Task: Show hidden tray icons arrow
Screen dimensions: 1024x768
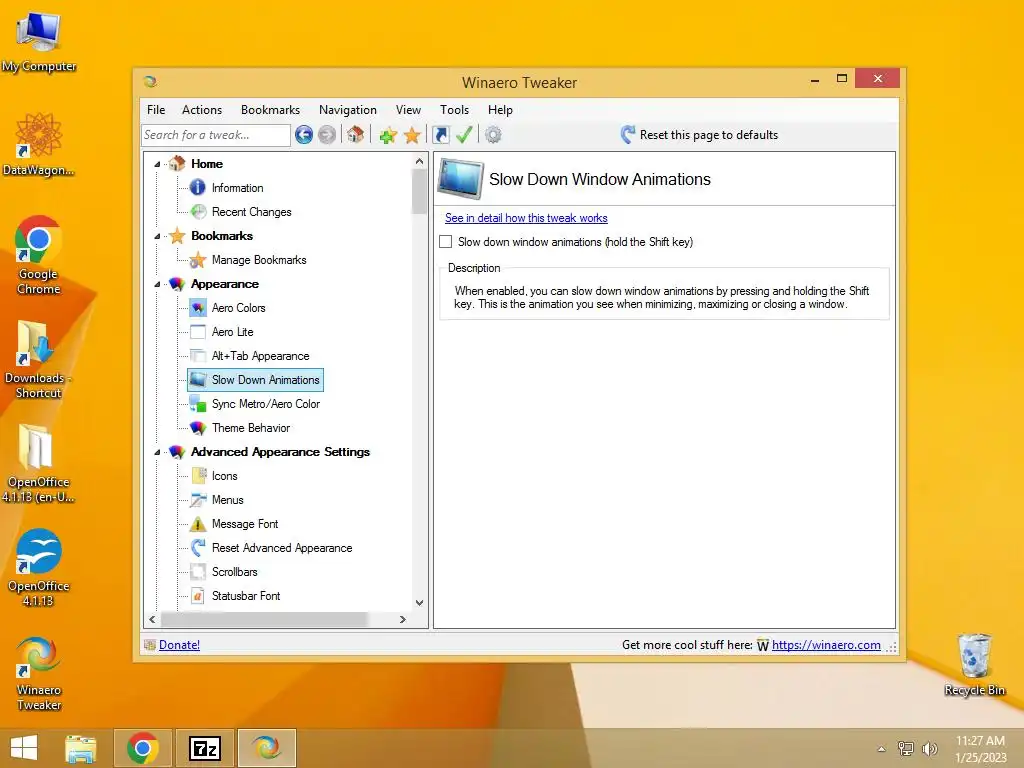Action: tap(882, 749)
